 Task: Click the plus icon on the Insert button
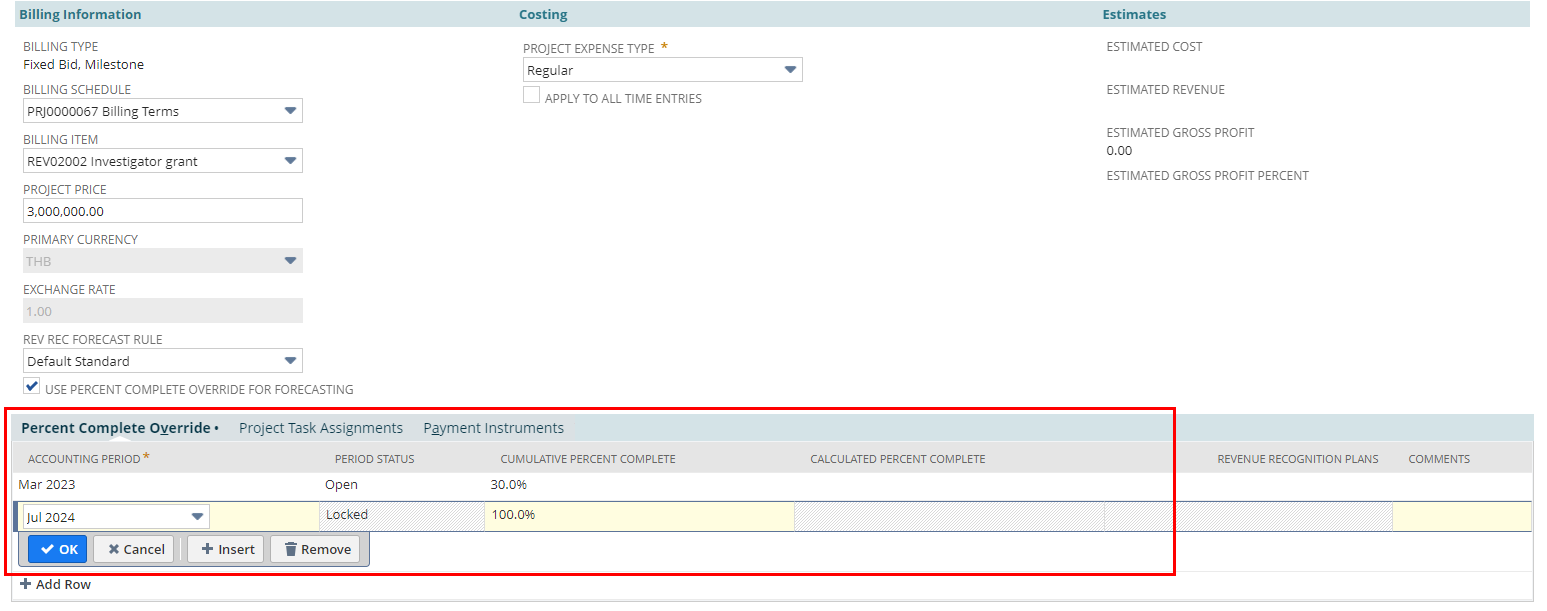pos(206,548)
